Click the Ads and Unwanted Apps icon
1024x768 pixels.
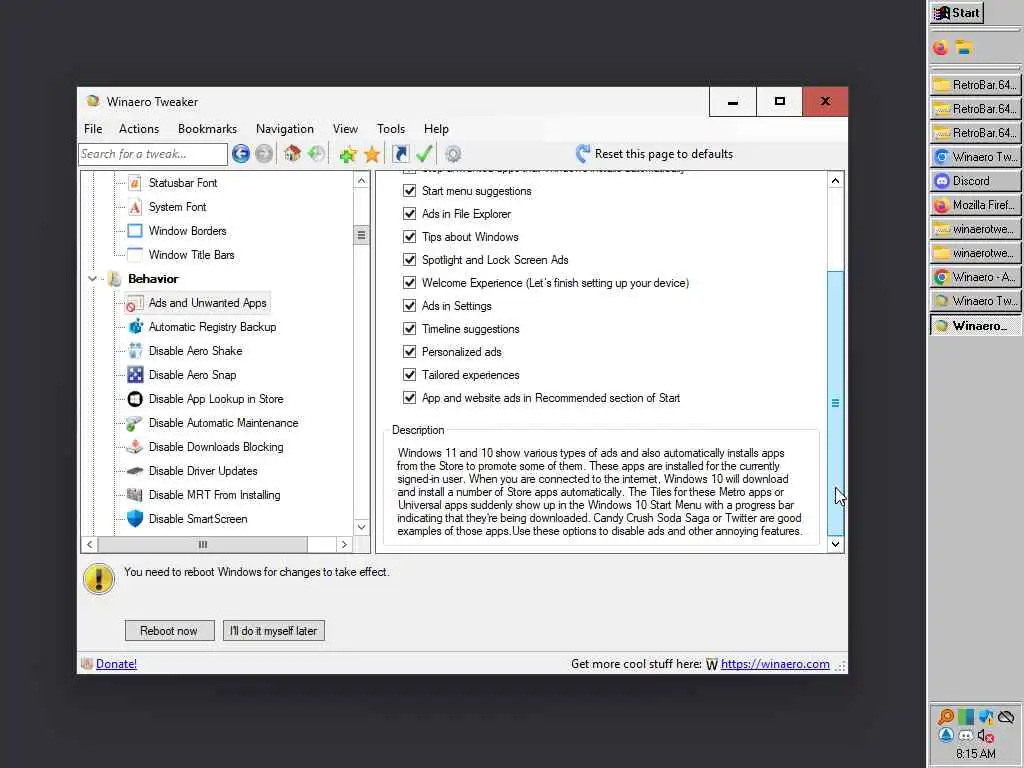[135, 303]
